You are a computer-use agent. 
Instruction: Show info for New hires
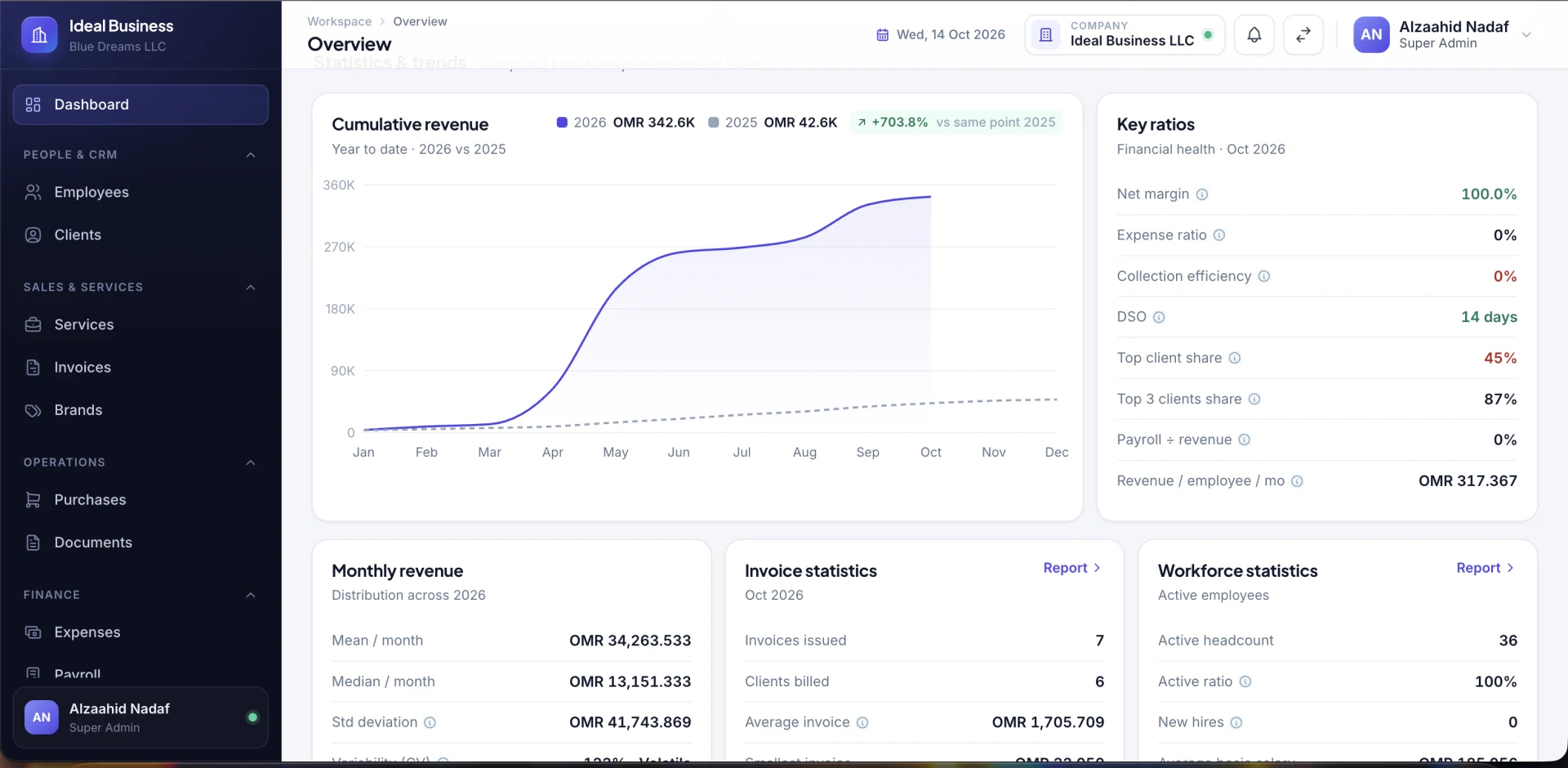[x=1236, y=722]
